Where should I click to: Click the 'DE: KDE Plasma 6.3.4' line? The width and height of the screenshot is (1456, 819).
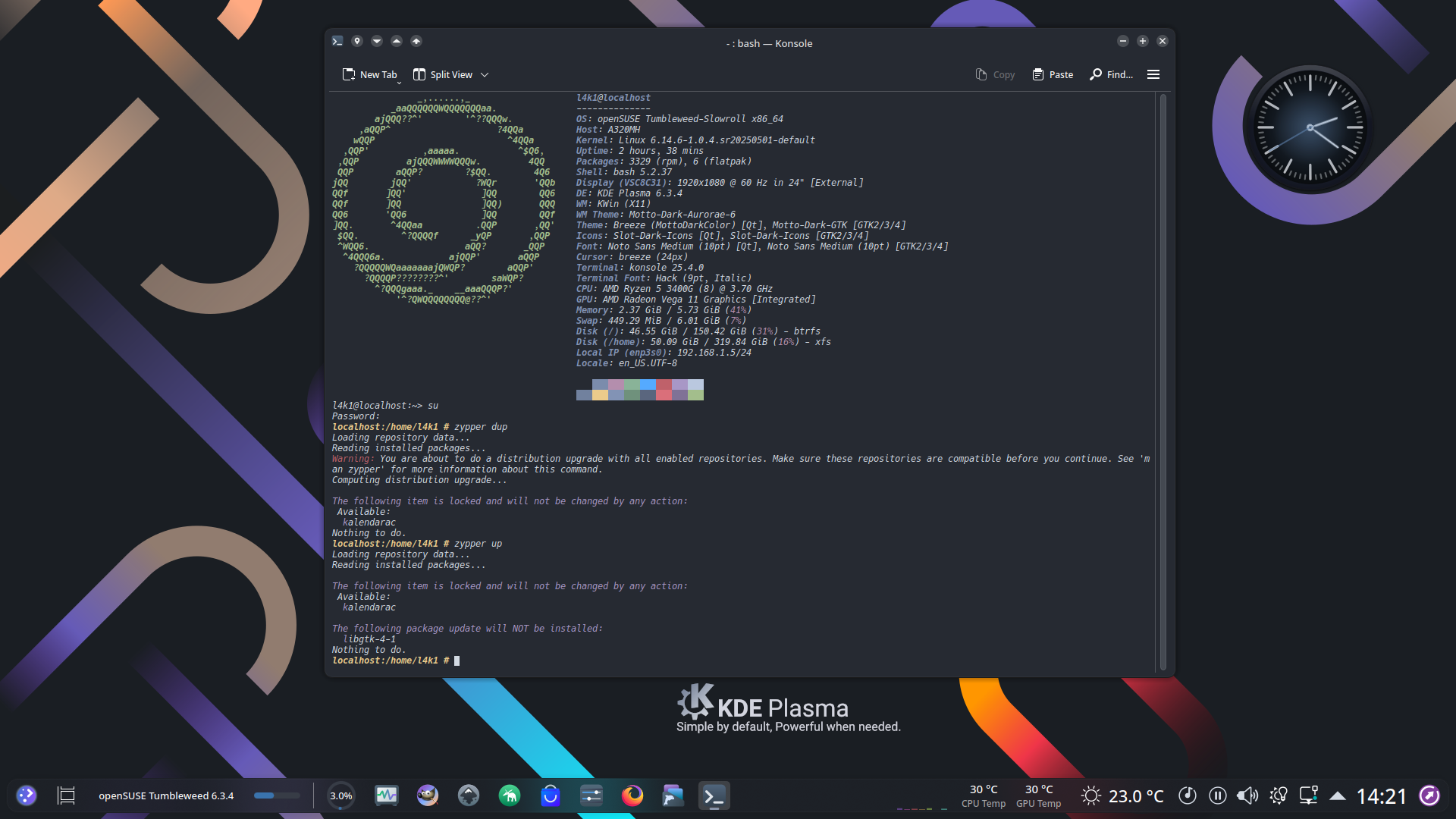(629, 193)
